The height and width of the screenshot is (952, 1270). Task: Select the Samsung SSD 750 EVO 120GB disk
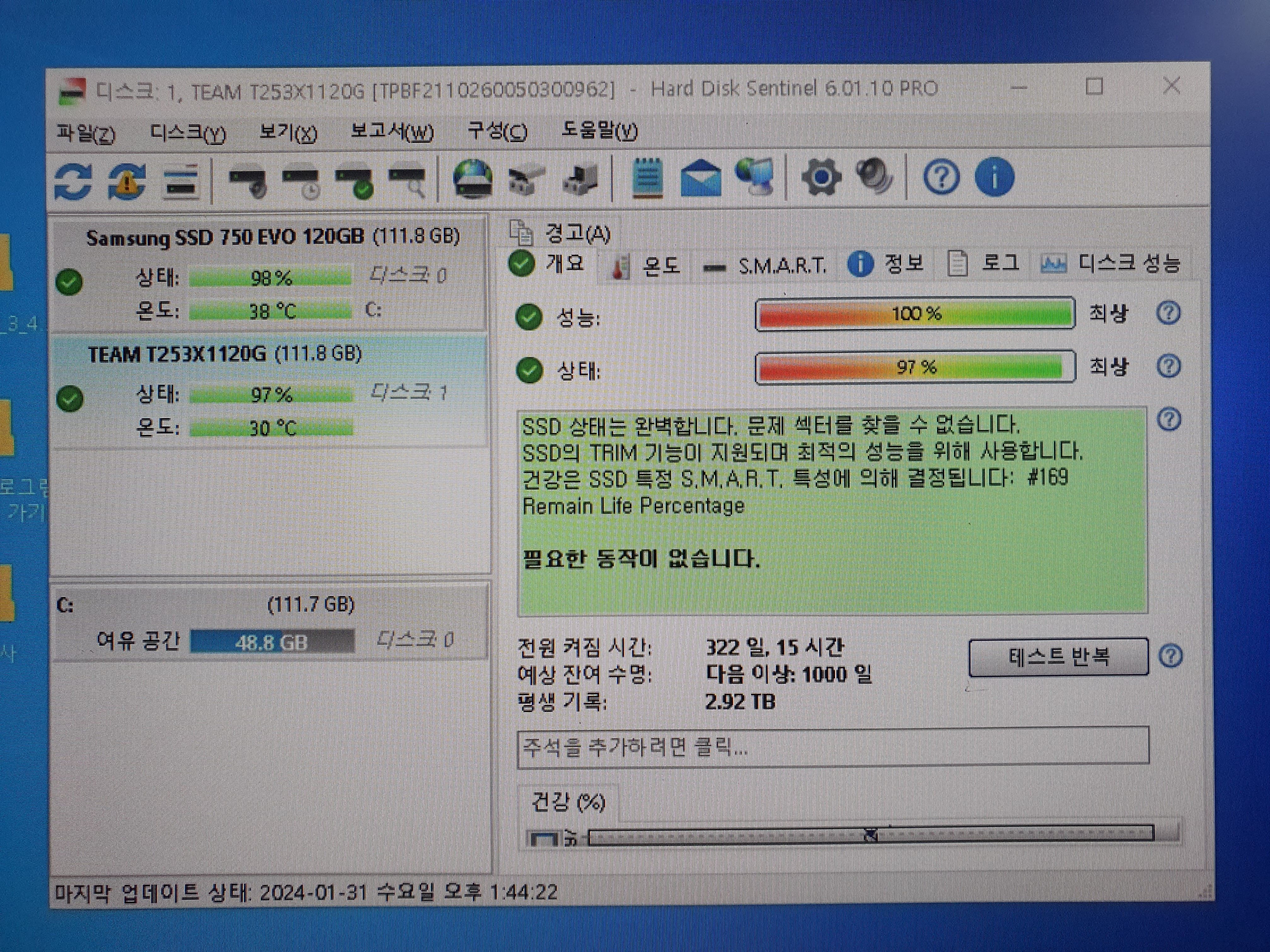tap(270, 274)
